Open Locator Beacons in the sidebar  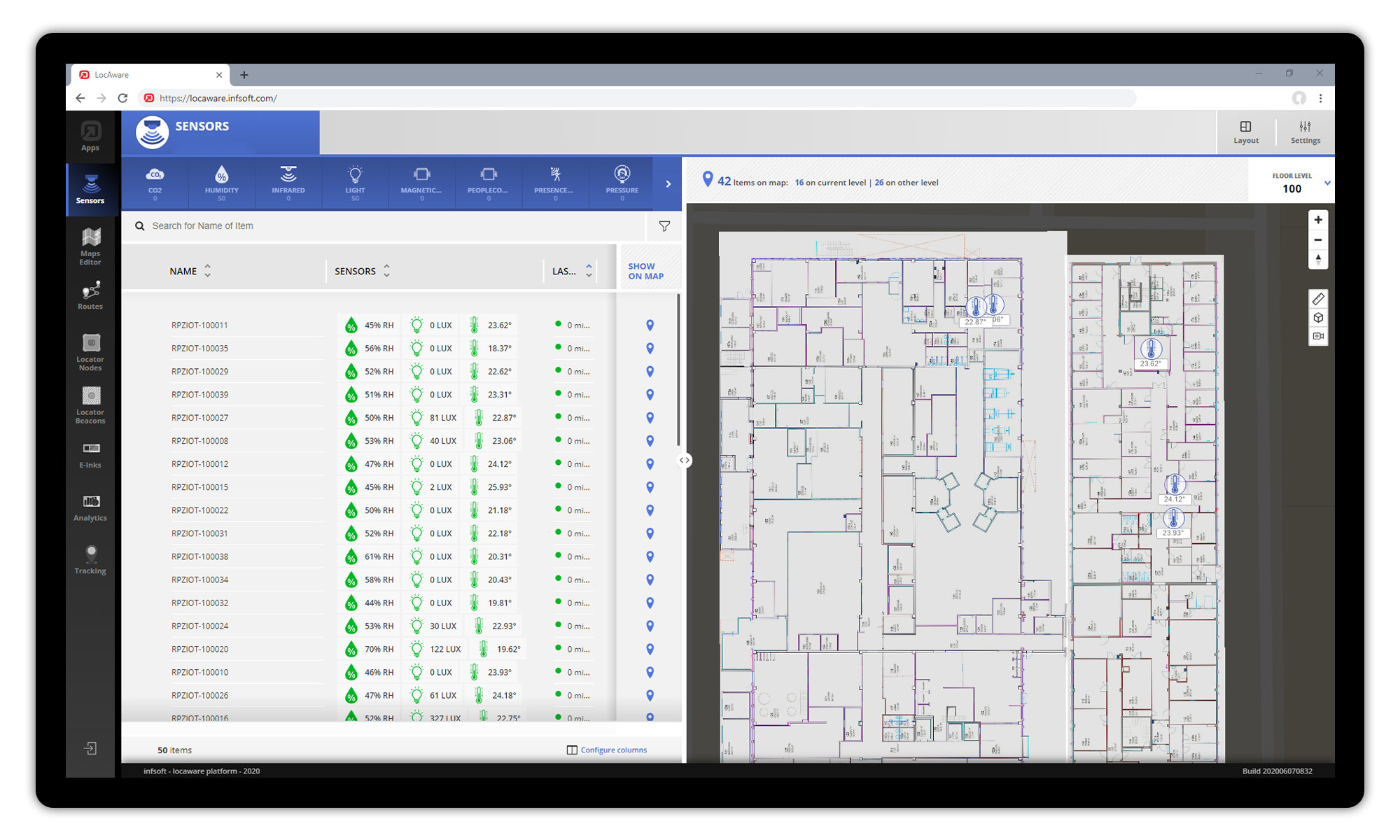90,405
